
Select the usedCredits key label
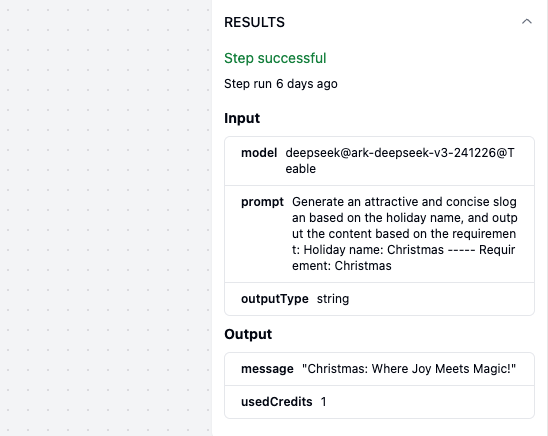pyautogui.click(x=277, y=402)
